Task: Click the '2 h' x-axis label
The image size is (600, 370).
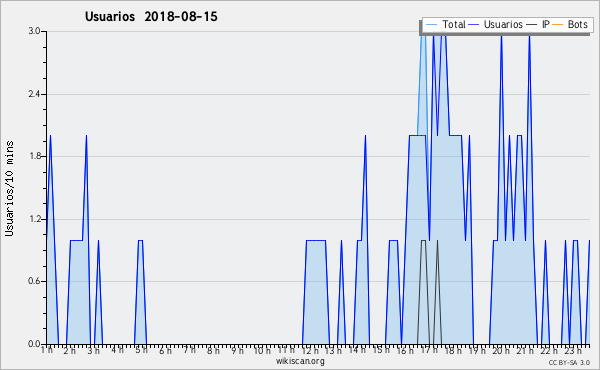Action: pyautogui.click(x=69, y=350)
